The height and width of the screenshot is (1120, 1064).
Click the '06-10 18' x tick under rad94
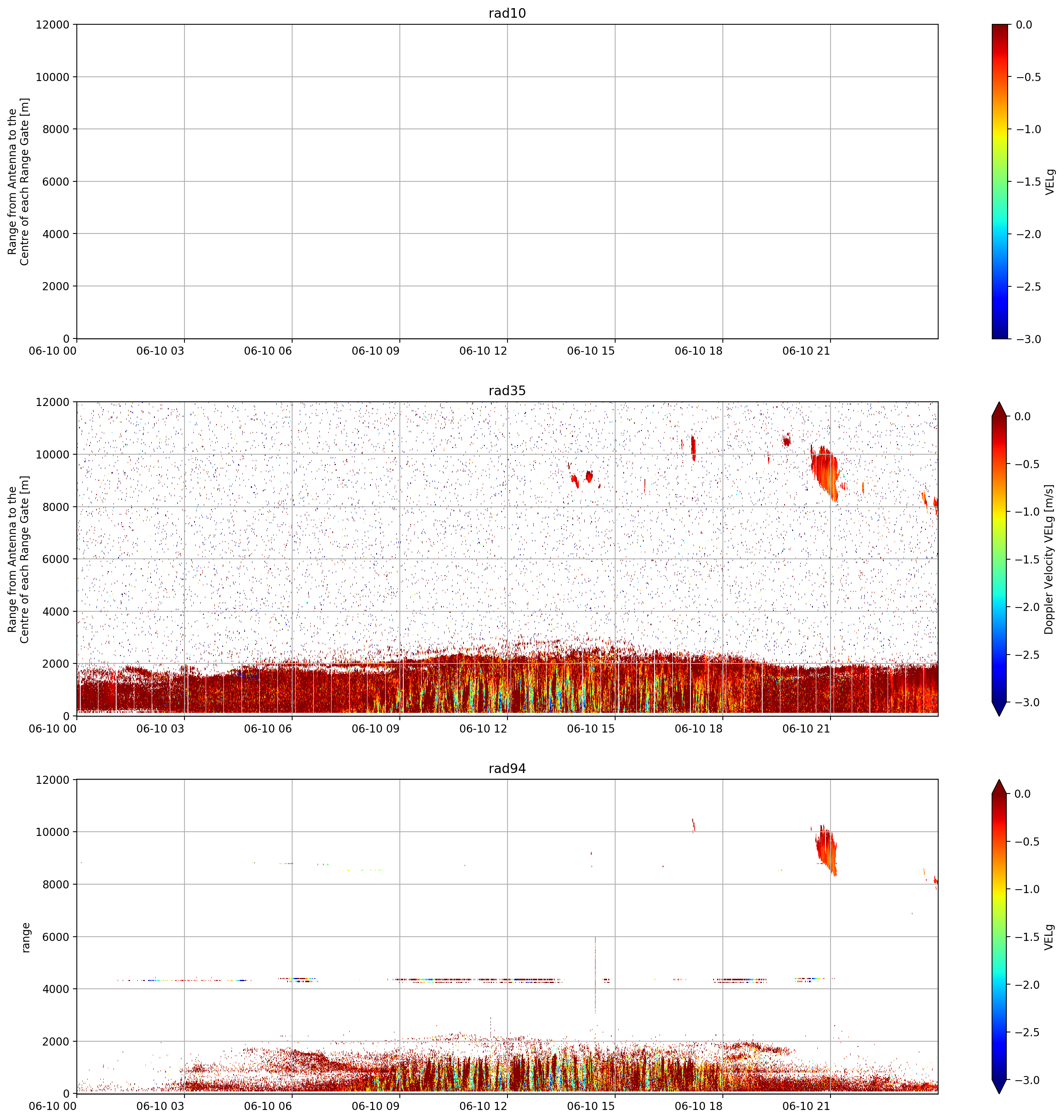pos(699,1106)
